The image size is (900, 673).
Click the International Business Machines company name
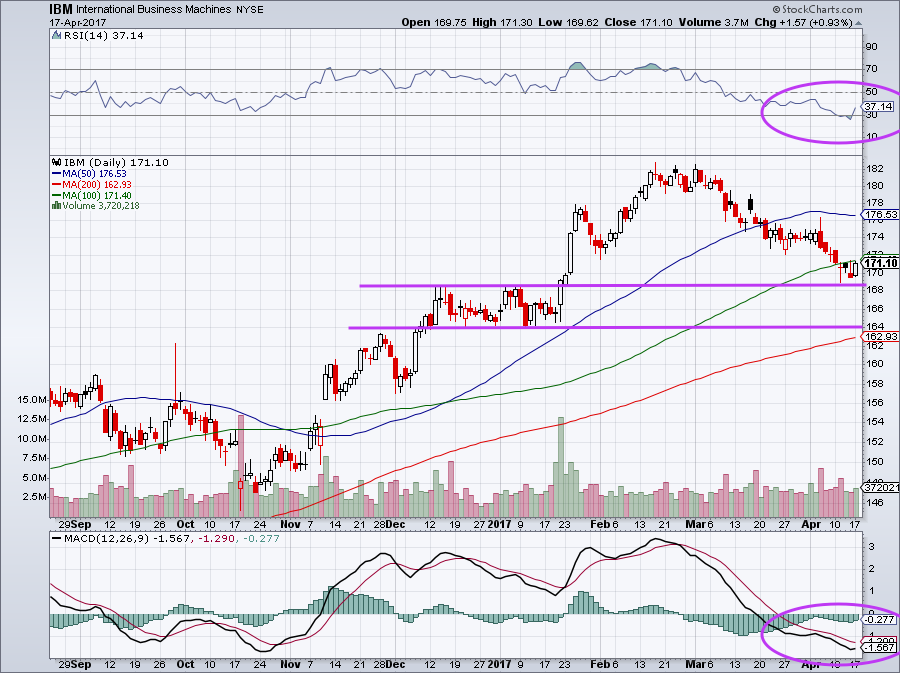point(154,10)
